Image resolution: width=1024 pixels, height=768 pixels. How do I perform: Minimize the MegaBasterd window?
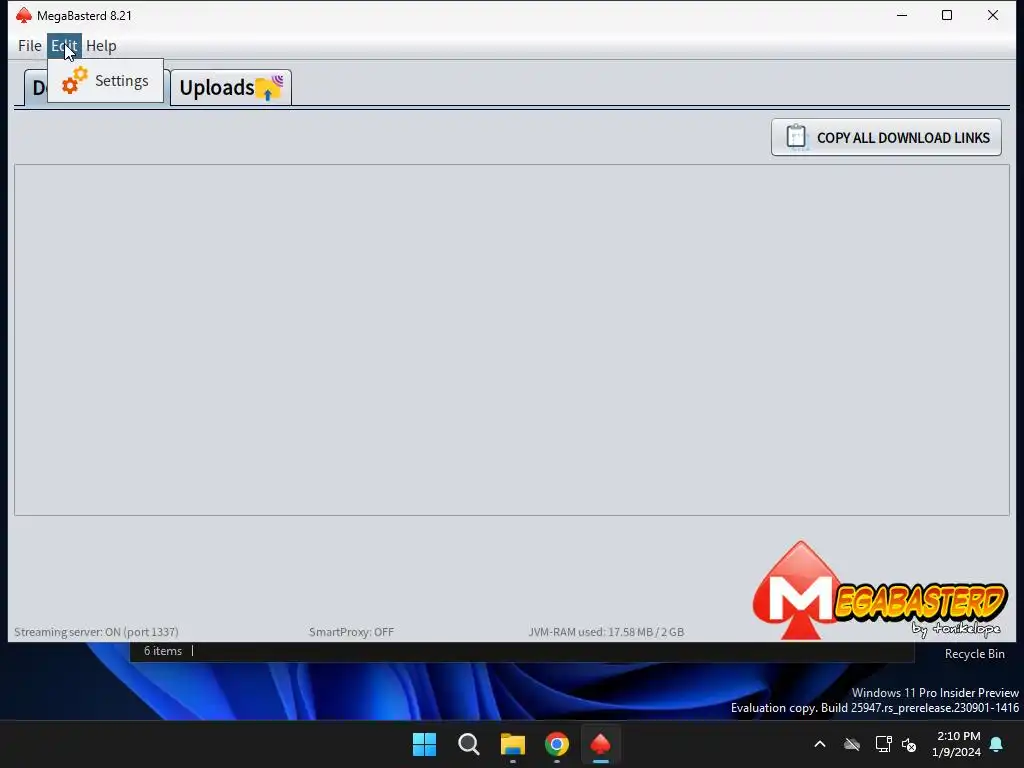coord(902,15)
